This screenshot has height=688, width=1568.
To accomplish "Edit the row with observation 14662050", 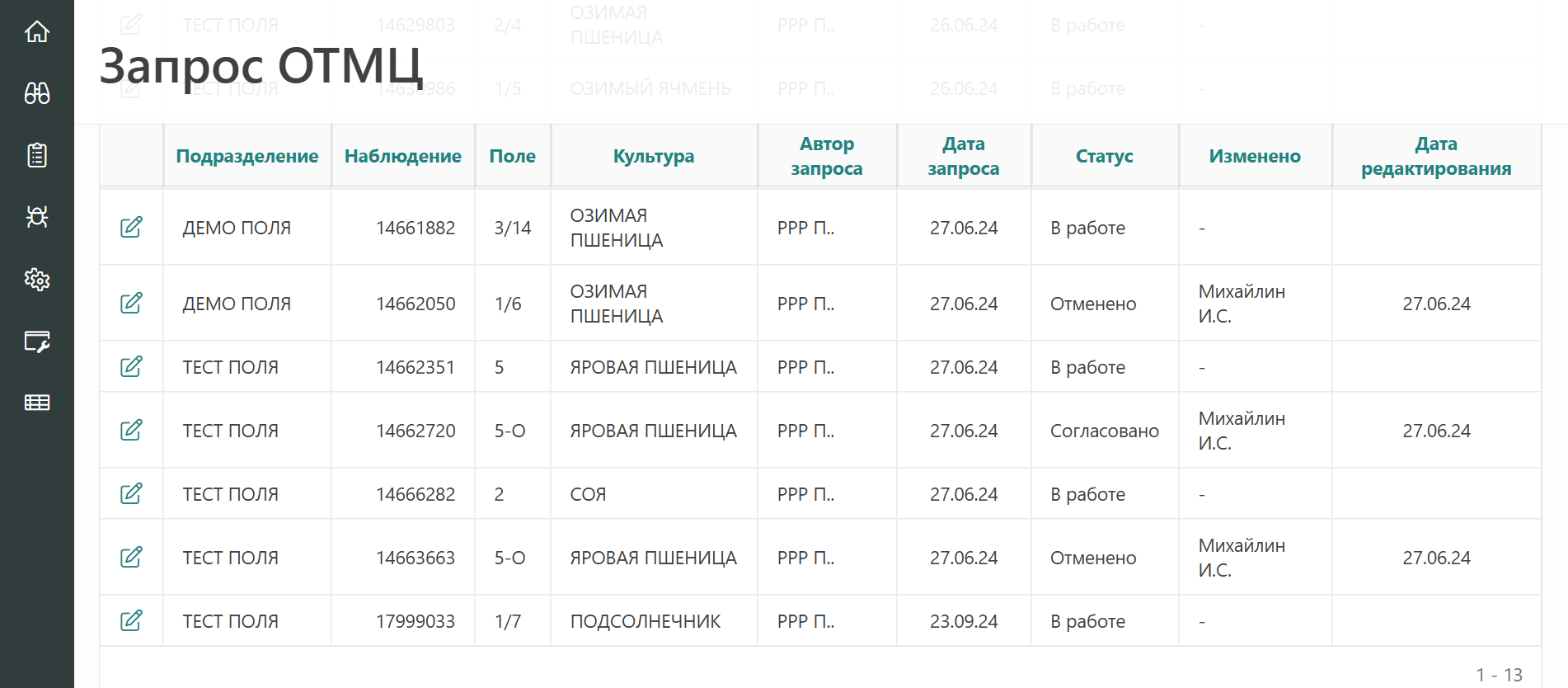I will 131,303.
